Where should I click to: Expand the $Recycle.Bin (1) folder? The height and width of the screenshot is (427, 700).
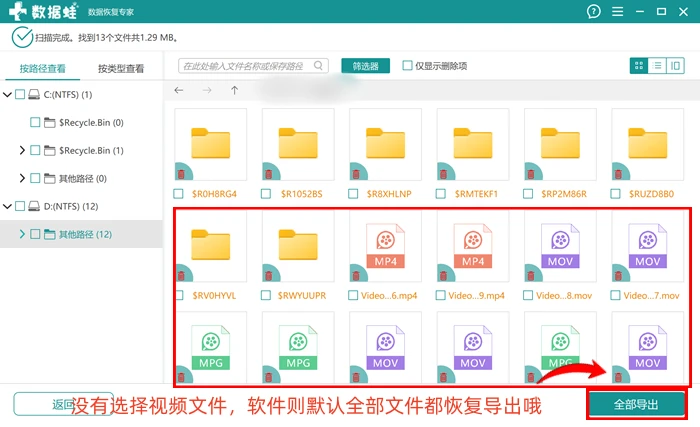[x=22, y=150]
